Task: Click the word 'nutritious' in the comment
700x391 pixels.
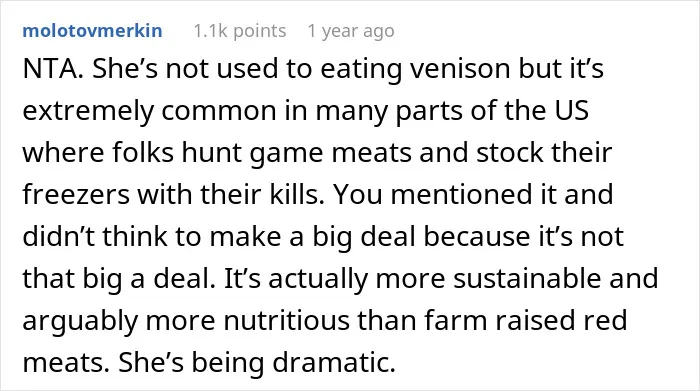Action: click(286, 320)
